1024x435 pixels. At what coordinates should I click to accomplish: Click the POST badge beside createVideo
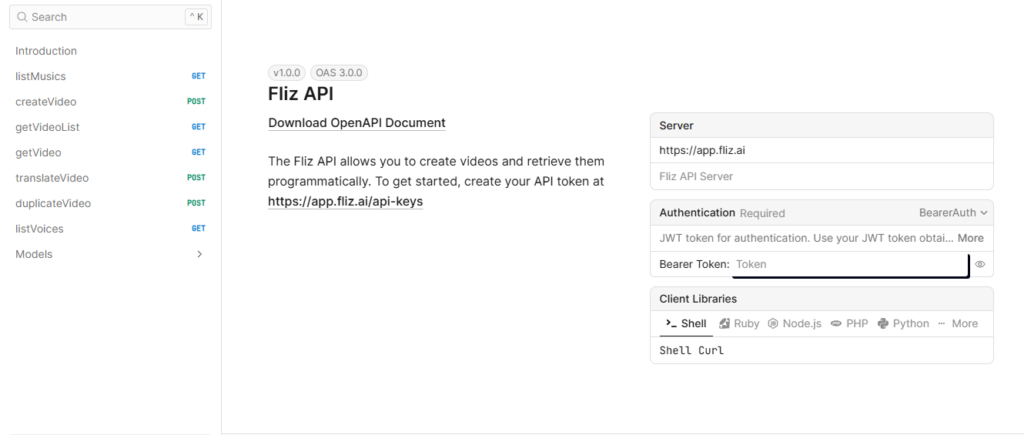coord(196,102)
